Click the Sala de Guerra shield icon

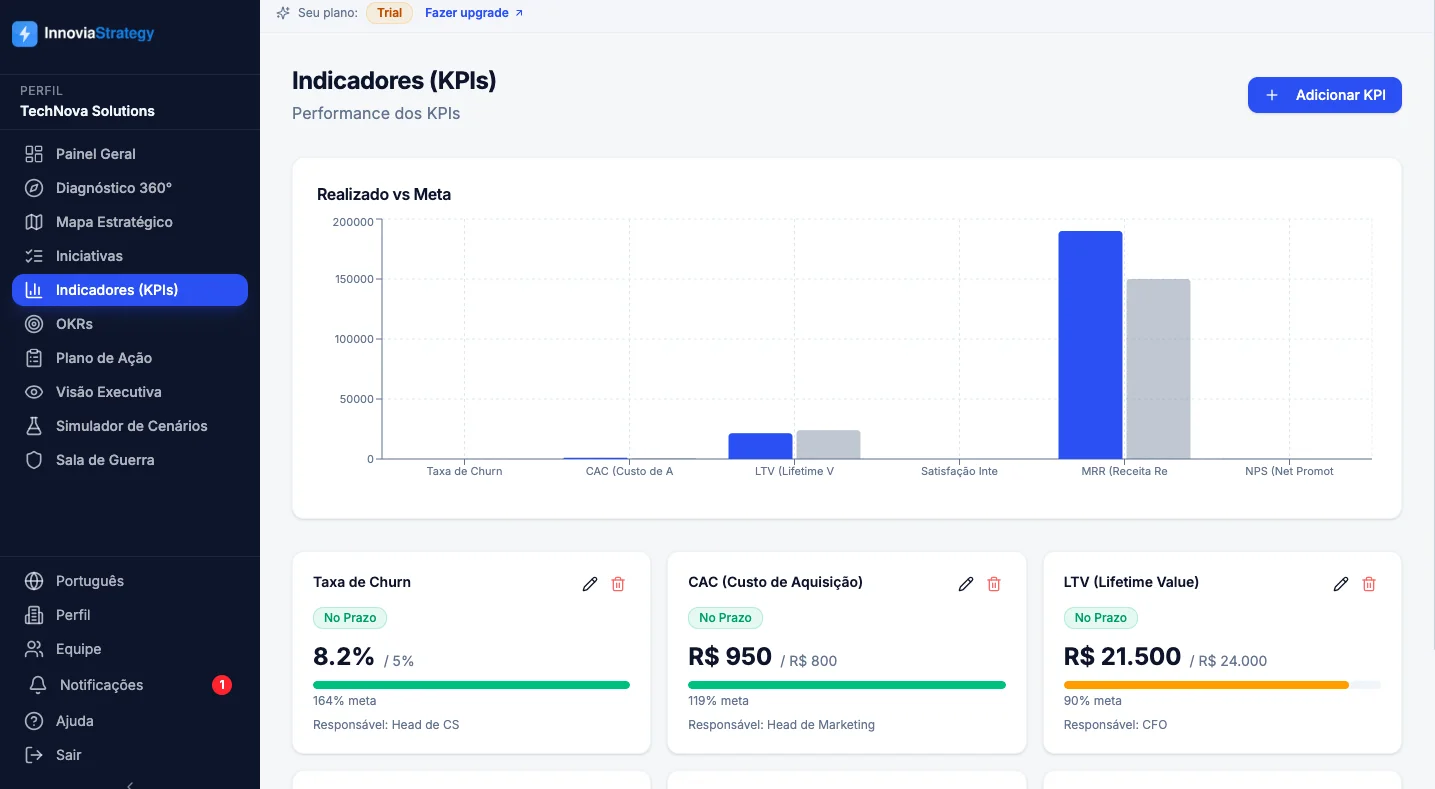pos(34,460)
